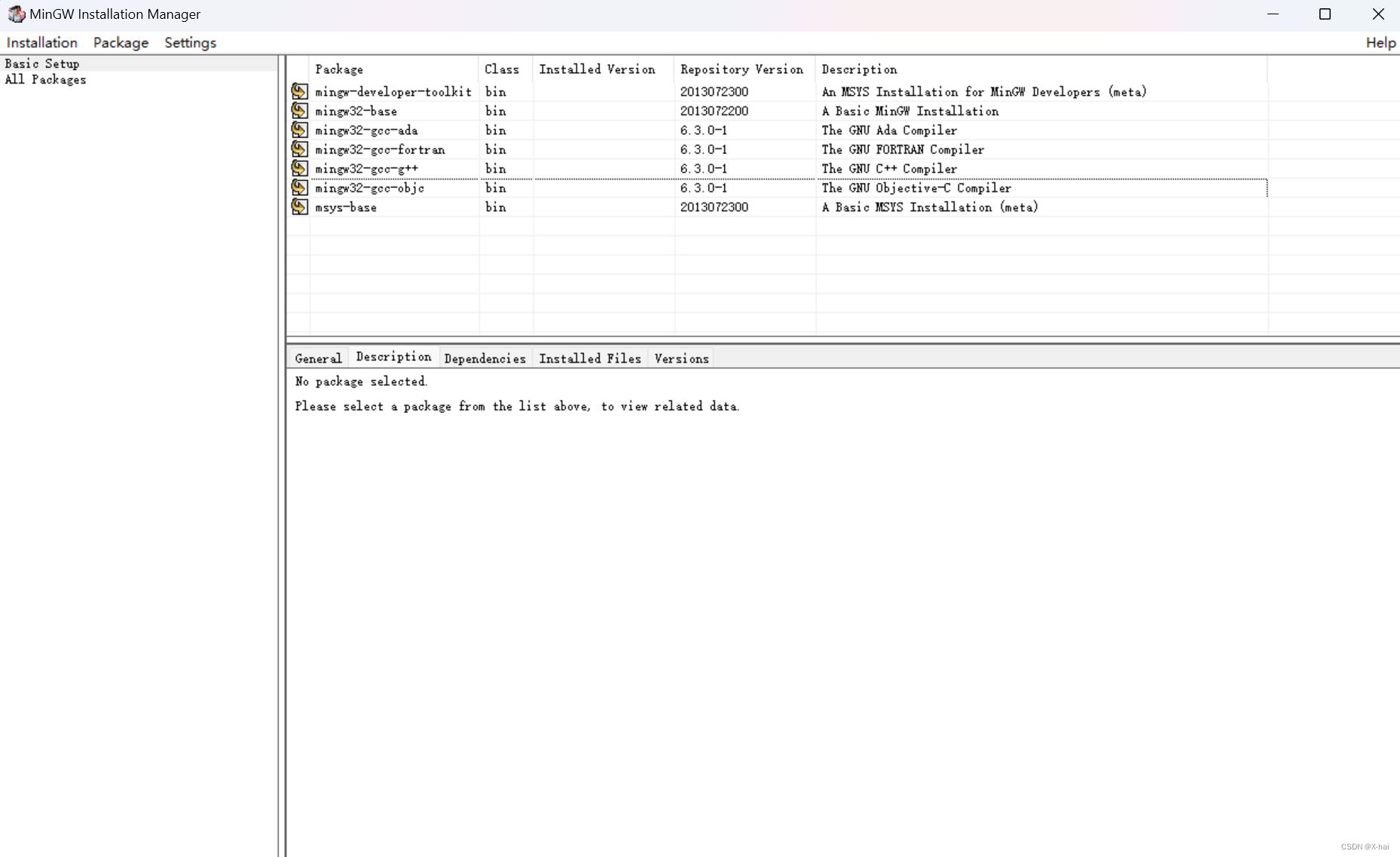The image size is (1400, 857).
Task: Click repository version 2013072200
Action: [x=714, y=111]
